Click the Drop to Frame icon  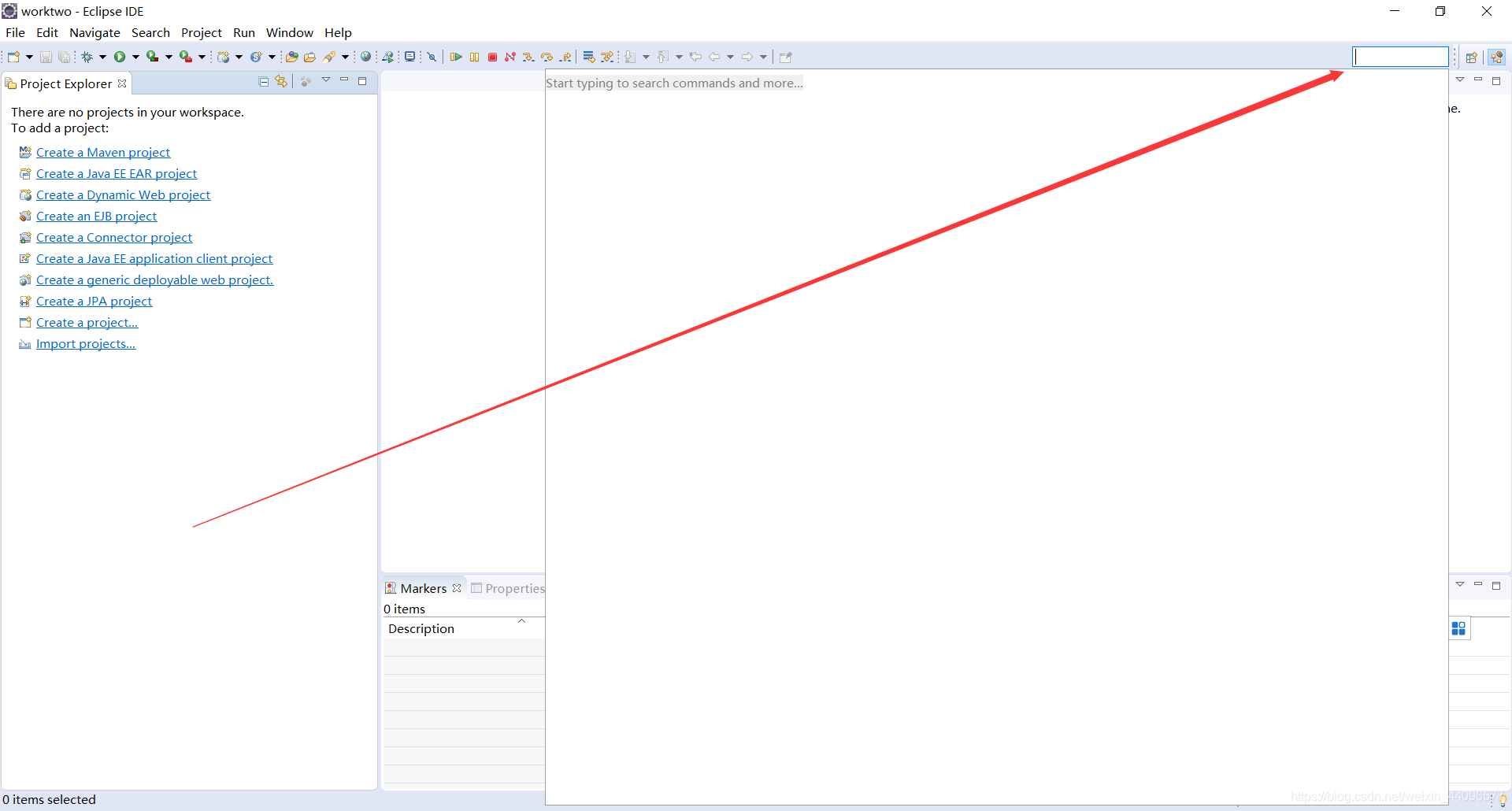pyautogui.click(x=588, y=57)
